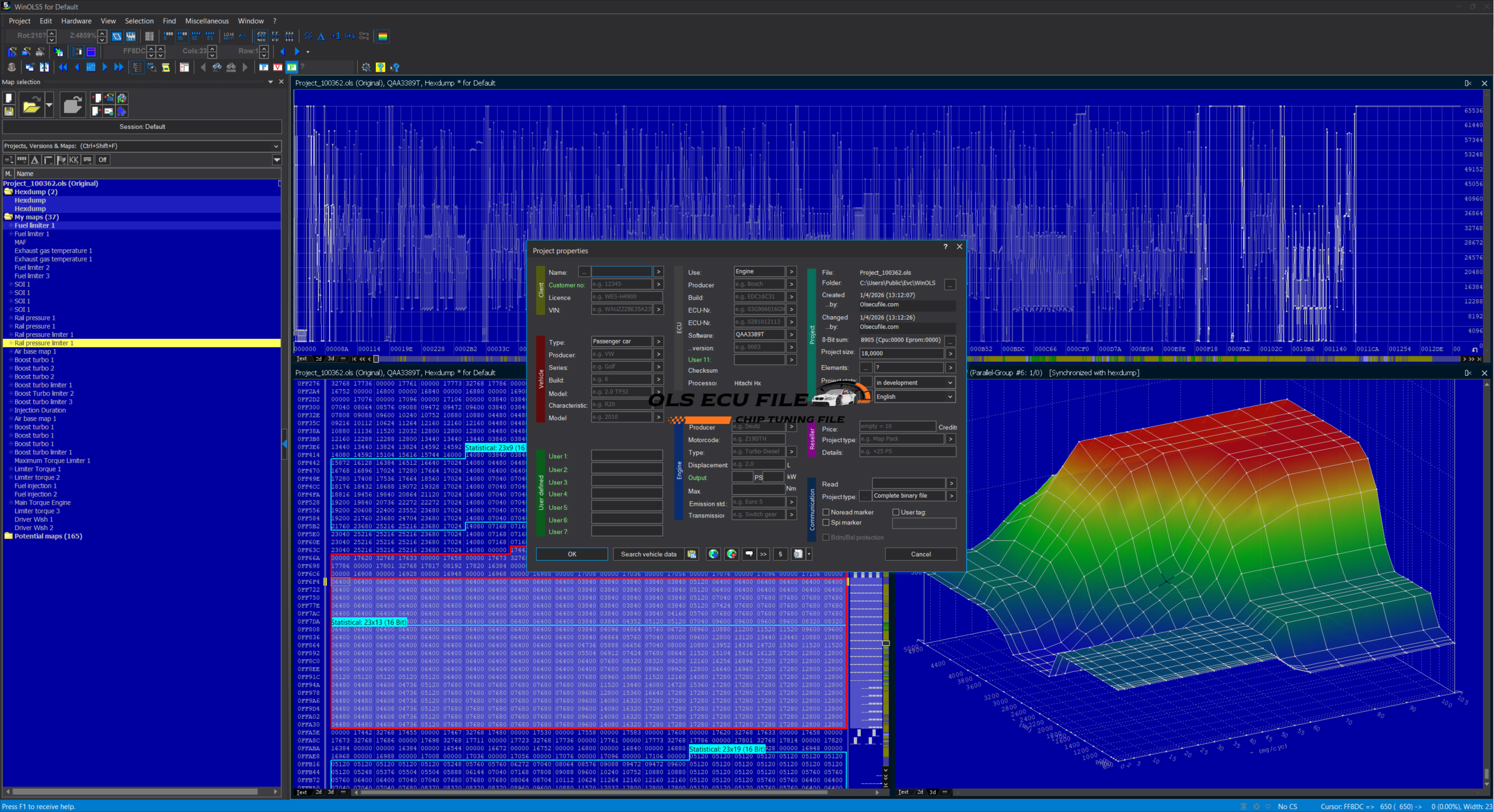Image resolution: width=1494 pixels, height=812 pixels.
Task: Click the paragraph sign button in dialog
Action: click(780, 554)
